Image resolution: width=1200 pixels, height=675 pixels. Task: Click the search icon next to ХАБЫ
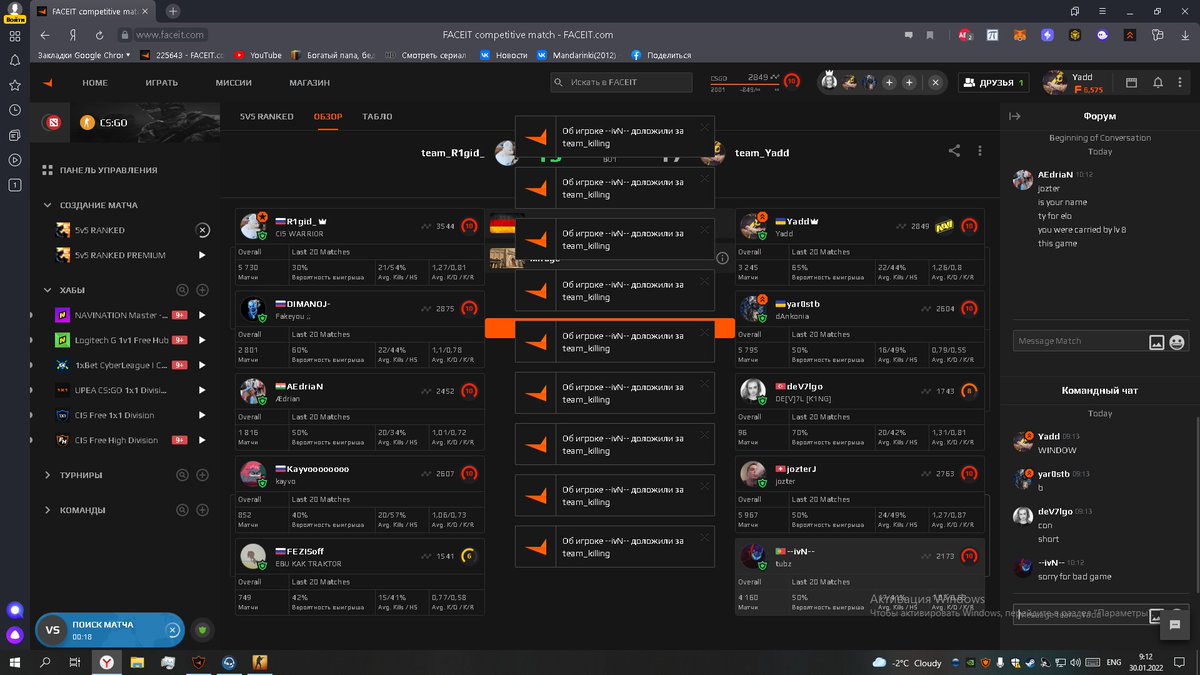(182, 290)
